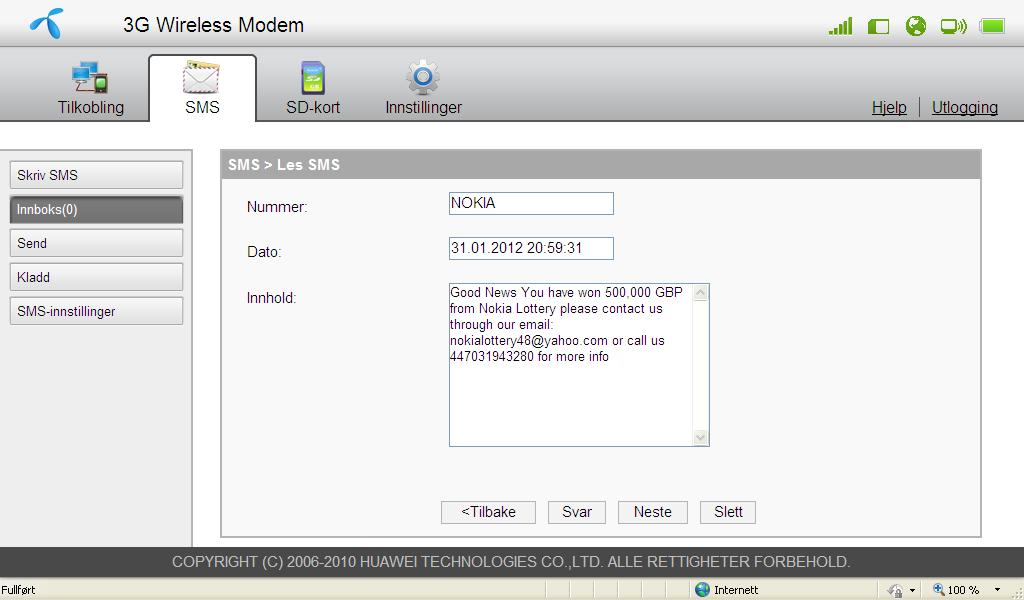Click the Internett zone globe in status bar
1024x600 pixels.
tap(703, 590)
